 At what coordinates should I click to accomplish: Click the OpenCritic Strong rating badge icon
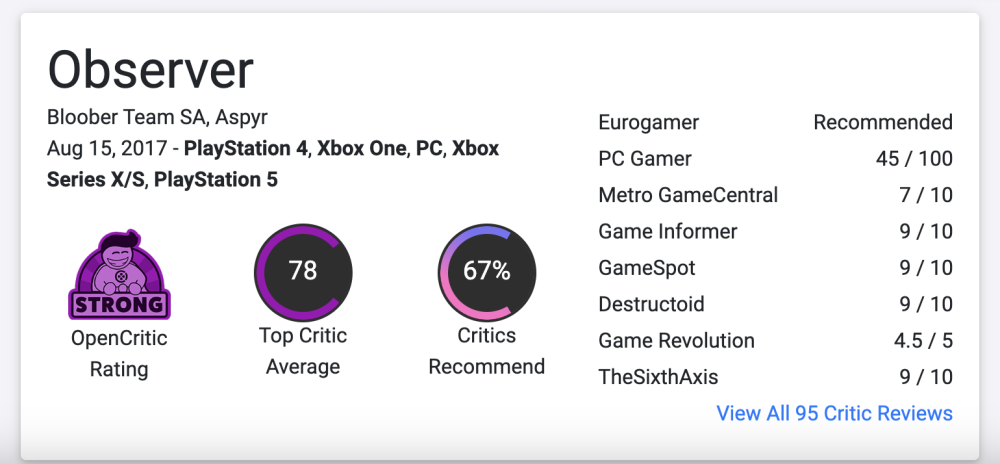pos(119,274)
